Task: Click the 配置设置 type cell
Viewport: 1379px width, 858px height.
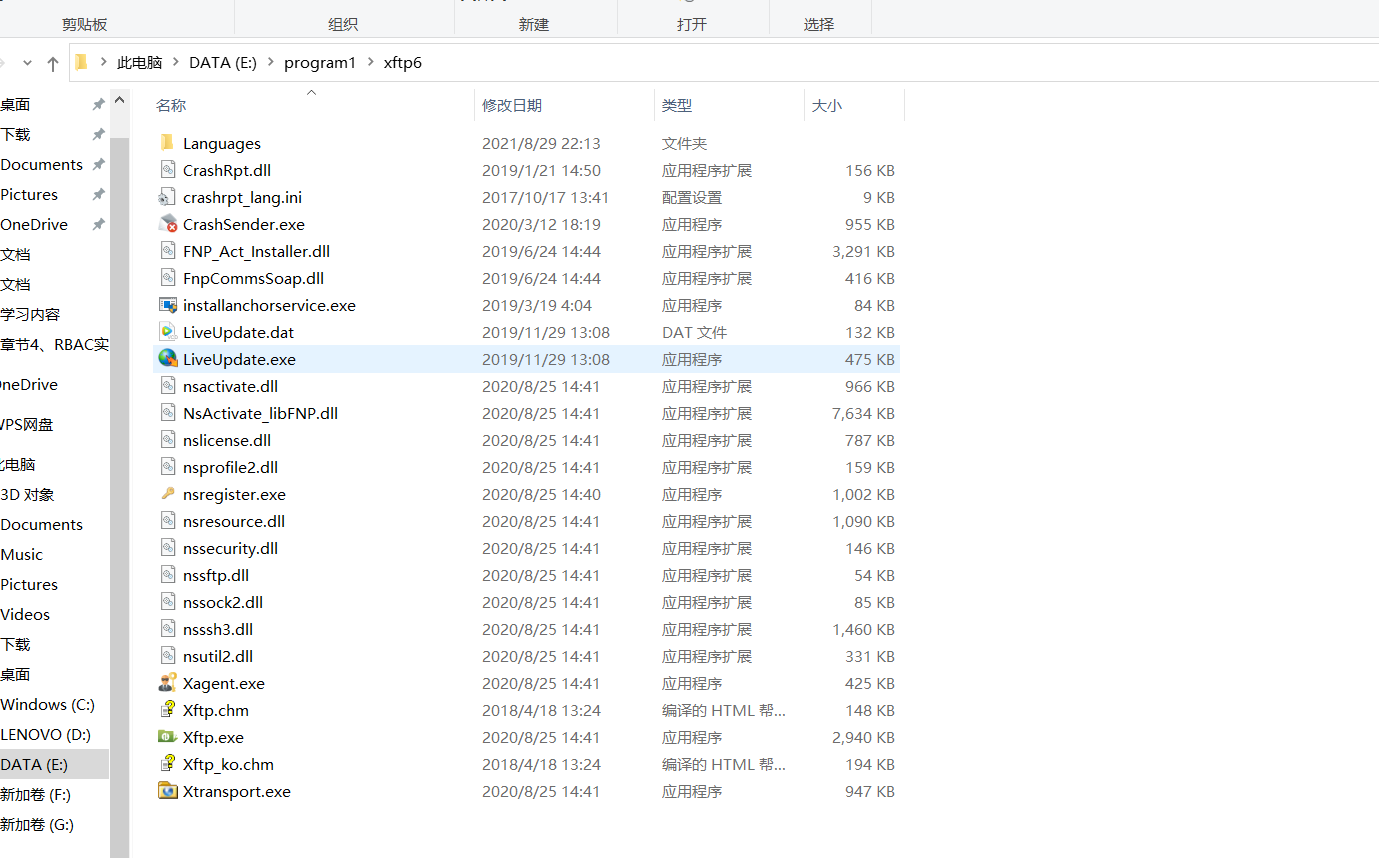Action: pyautogui.click(x=691, y=197)
